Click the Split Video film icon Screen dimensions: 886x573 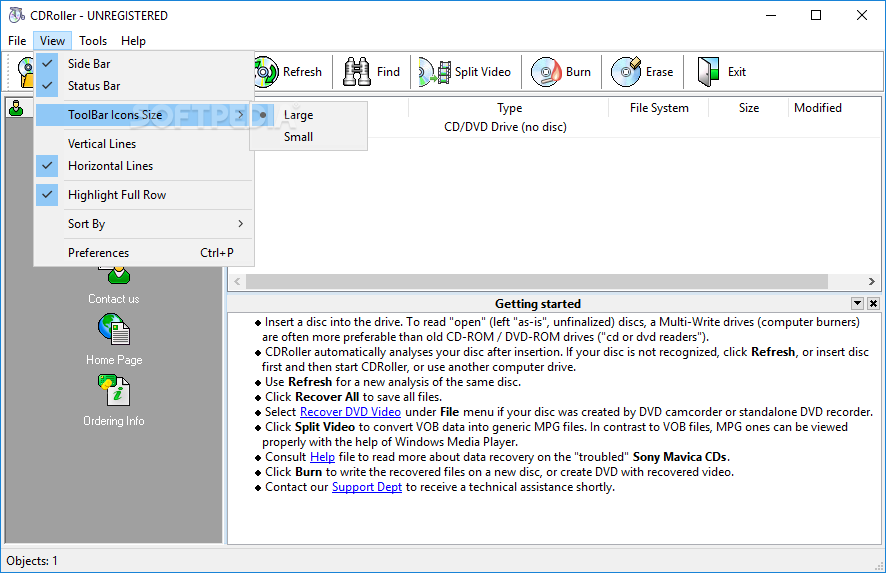[435, 72]
